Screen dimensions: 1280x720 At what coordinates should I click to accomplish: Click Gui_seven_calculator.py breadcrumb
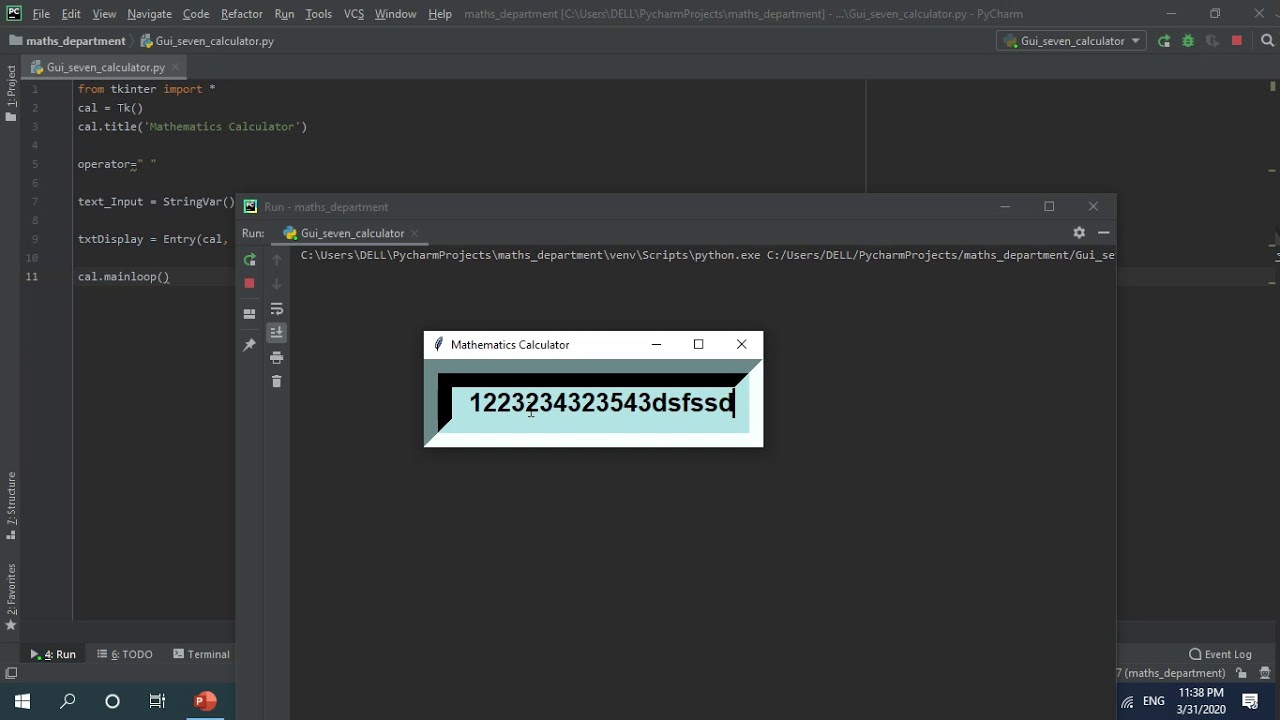coord(207,41)
